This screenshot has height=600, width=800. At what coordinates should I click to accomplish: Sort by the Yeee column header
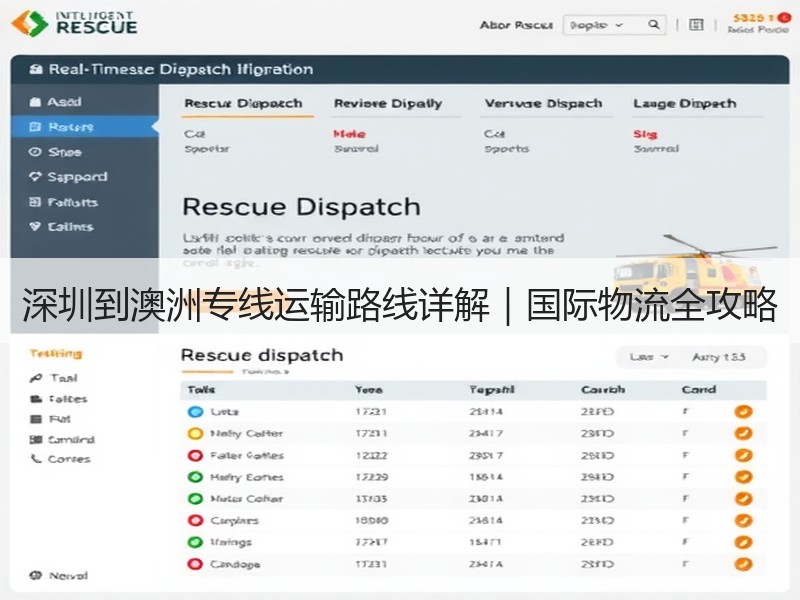coord(369,390)
